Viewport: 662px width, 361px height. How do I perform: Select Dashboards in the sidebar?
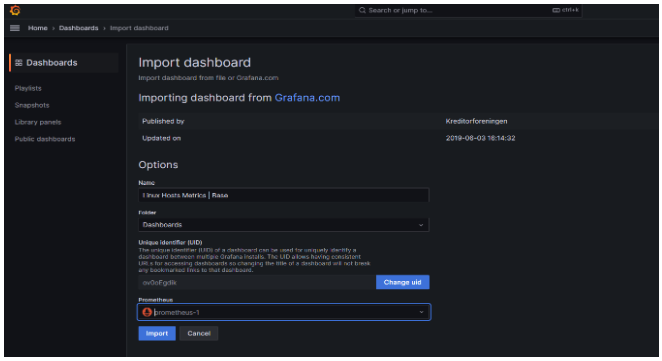click(x=64, y=63)
